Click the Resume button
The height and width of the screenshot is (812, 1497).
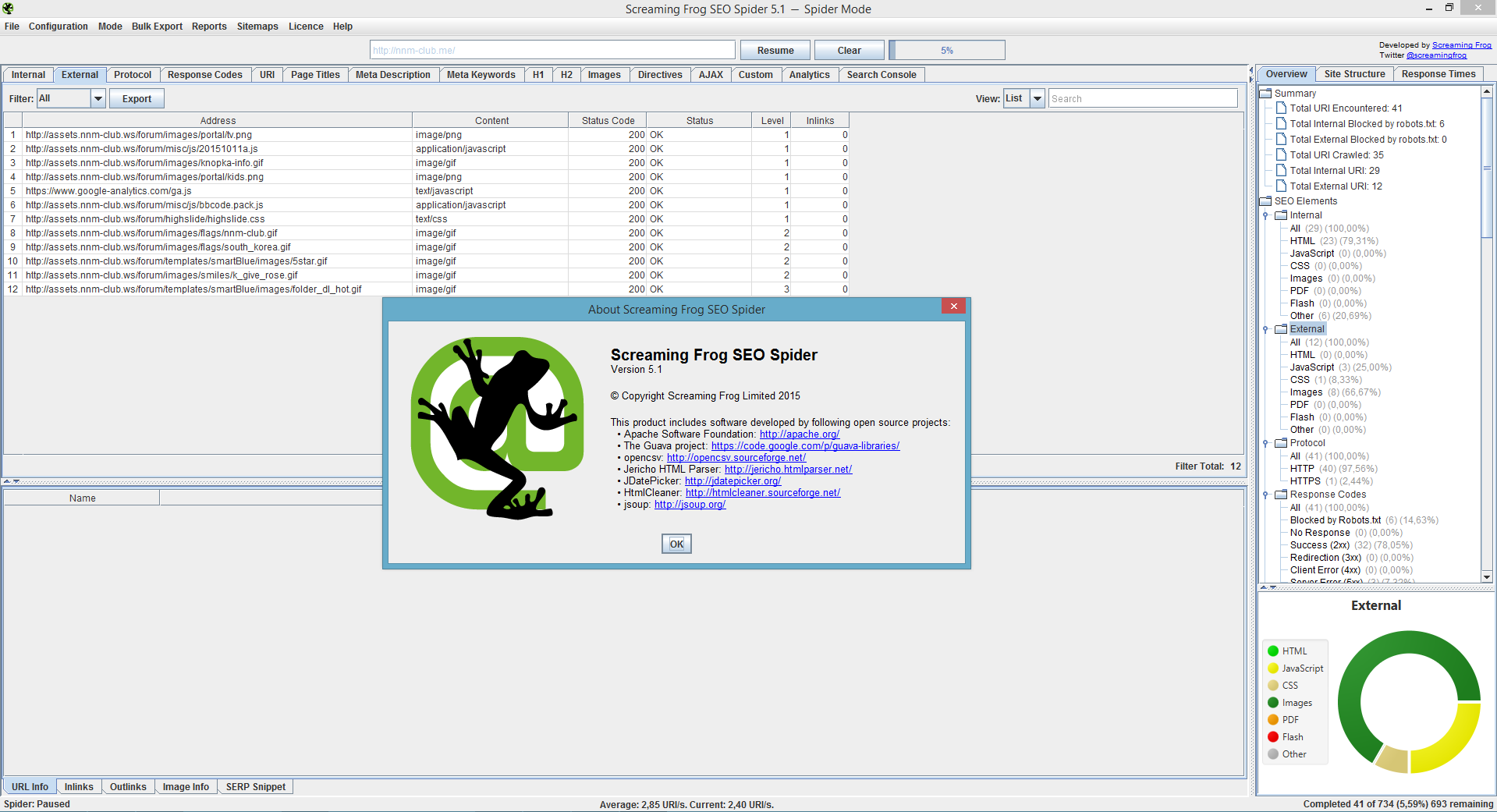point(775,51)
